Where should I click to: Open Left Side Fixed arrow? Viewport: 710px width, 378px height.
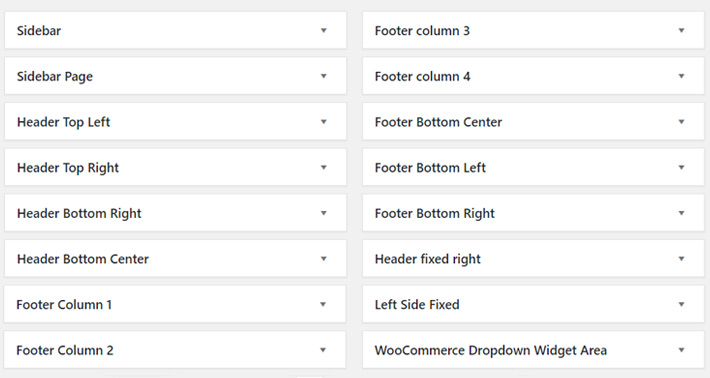(x=681, y=305)
